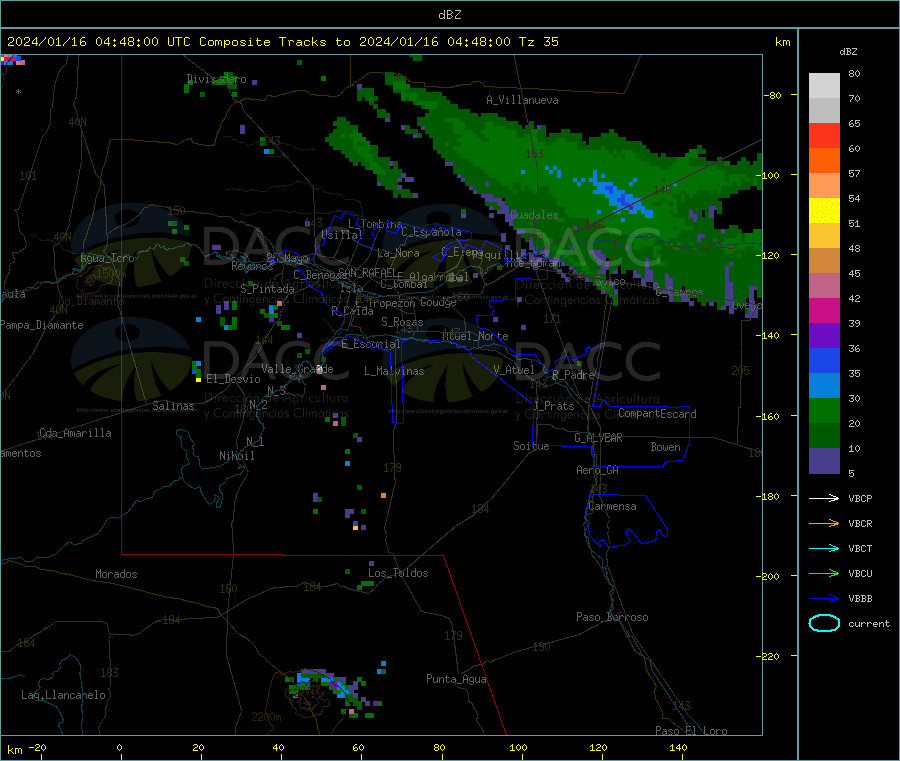Viewport: 900px width, 761px height.
Task: Click the L_Malvinas label
Action: [x=394, y=371]
